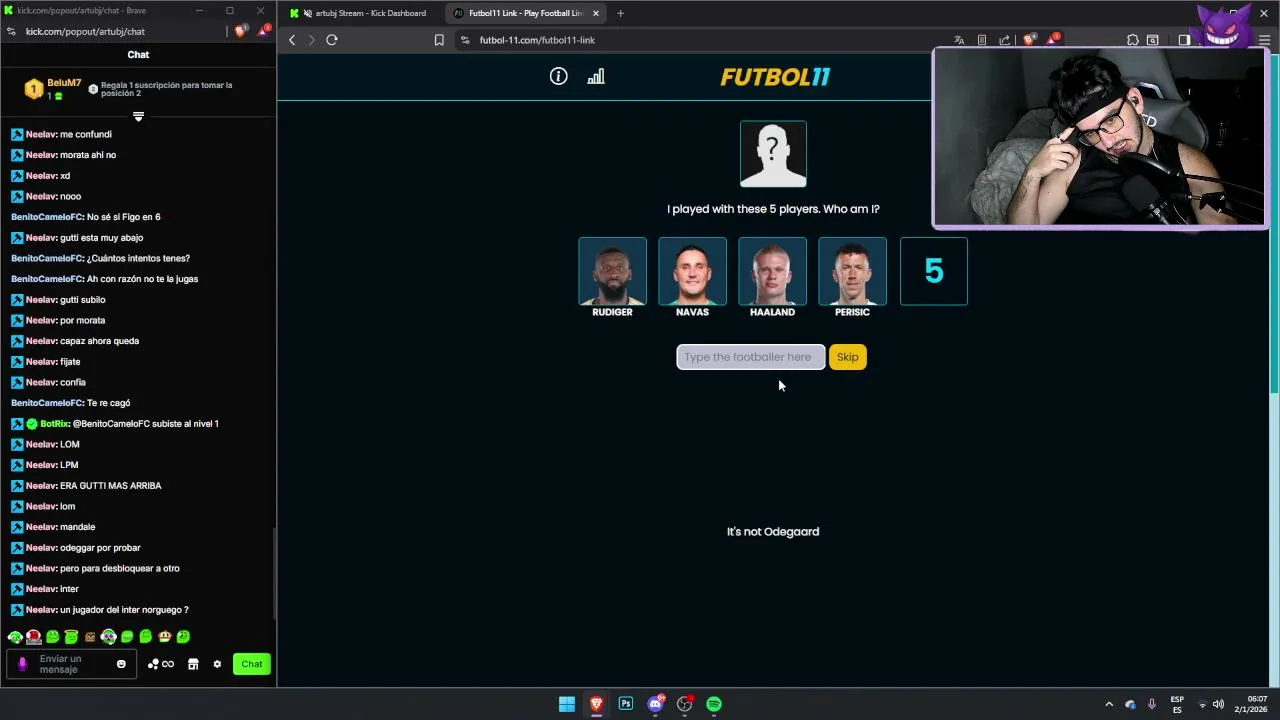Bookmark this page

pos(439,40)
